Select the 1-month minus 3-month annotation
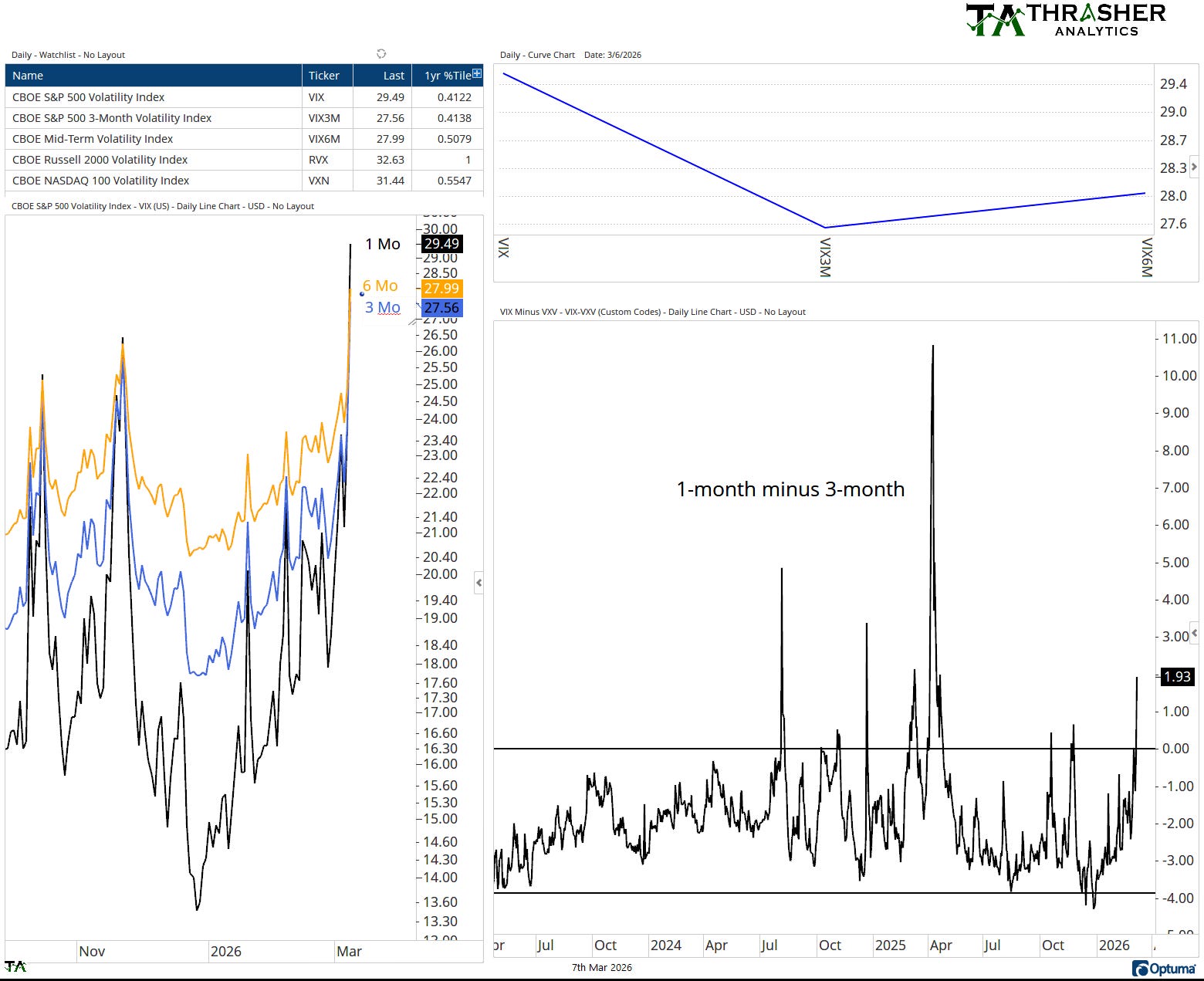This screenshot has height=981, width=1204. pos(790,489)
